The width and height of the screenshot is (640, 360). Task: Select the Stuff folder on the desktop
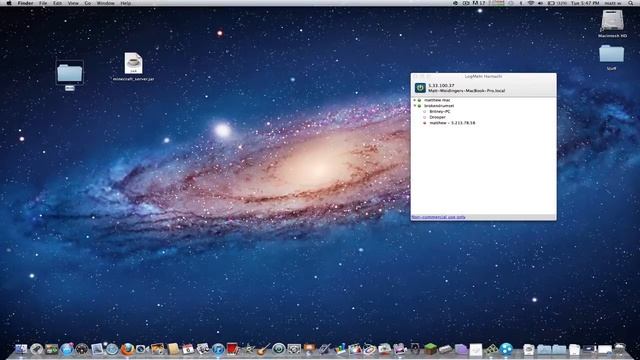coord(611,57)
